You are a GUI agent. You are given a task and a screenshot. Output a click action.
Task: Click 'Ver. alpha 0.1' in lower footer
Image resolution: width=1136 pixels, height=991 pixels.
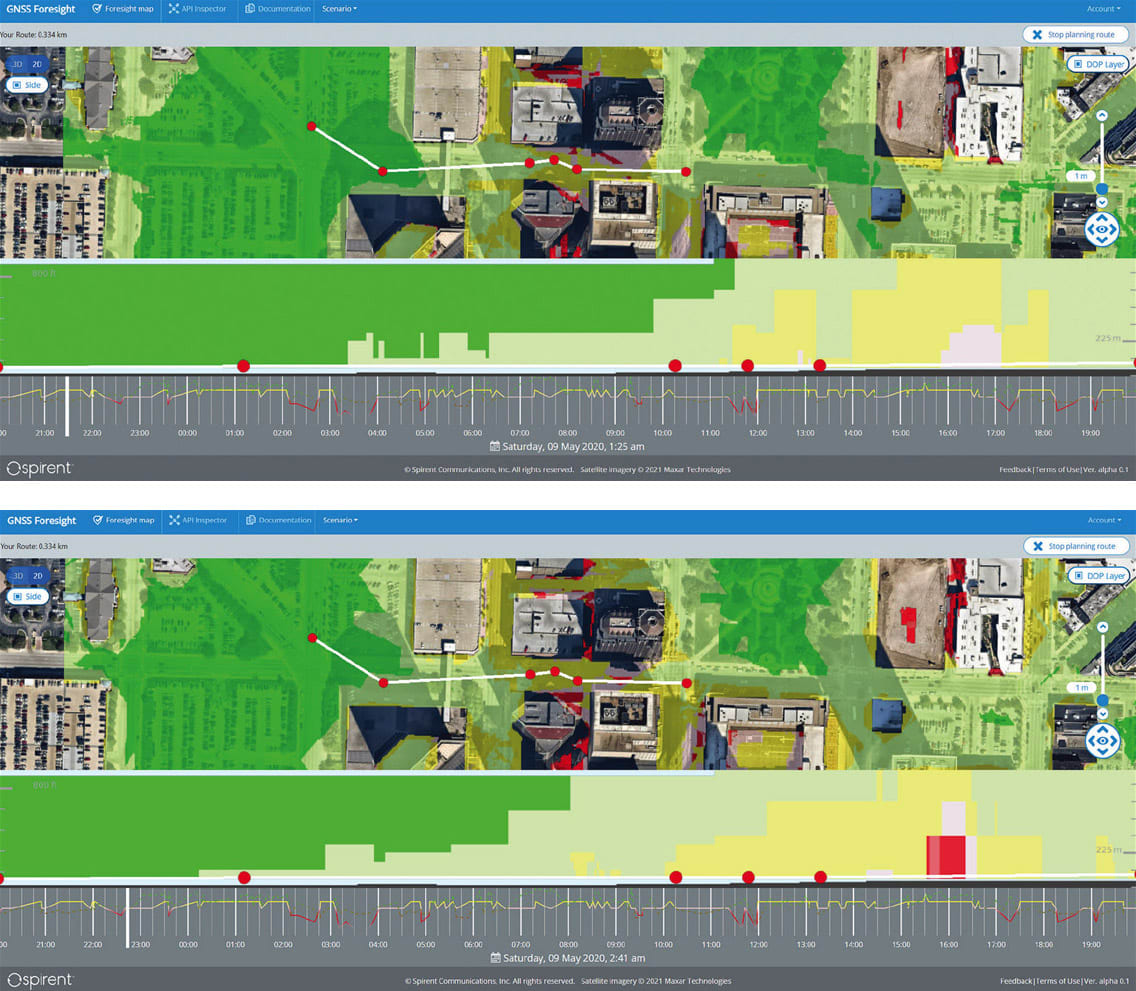pos(1106,981)
